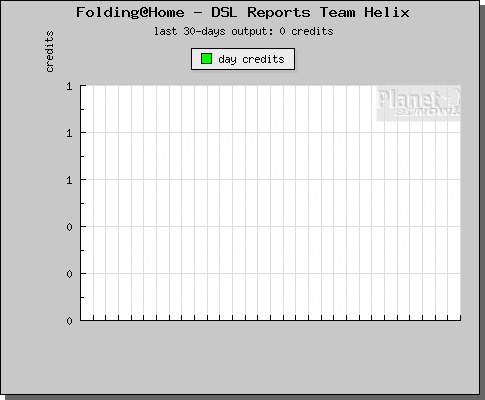This screenshot has height=400, width=485.
Task: Click the third '1' y-axis label
Action: pyautogui.click(x=69, y=180)
